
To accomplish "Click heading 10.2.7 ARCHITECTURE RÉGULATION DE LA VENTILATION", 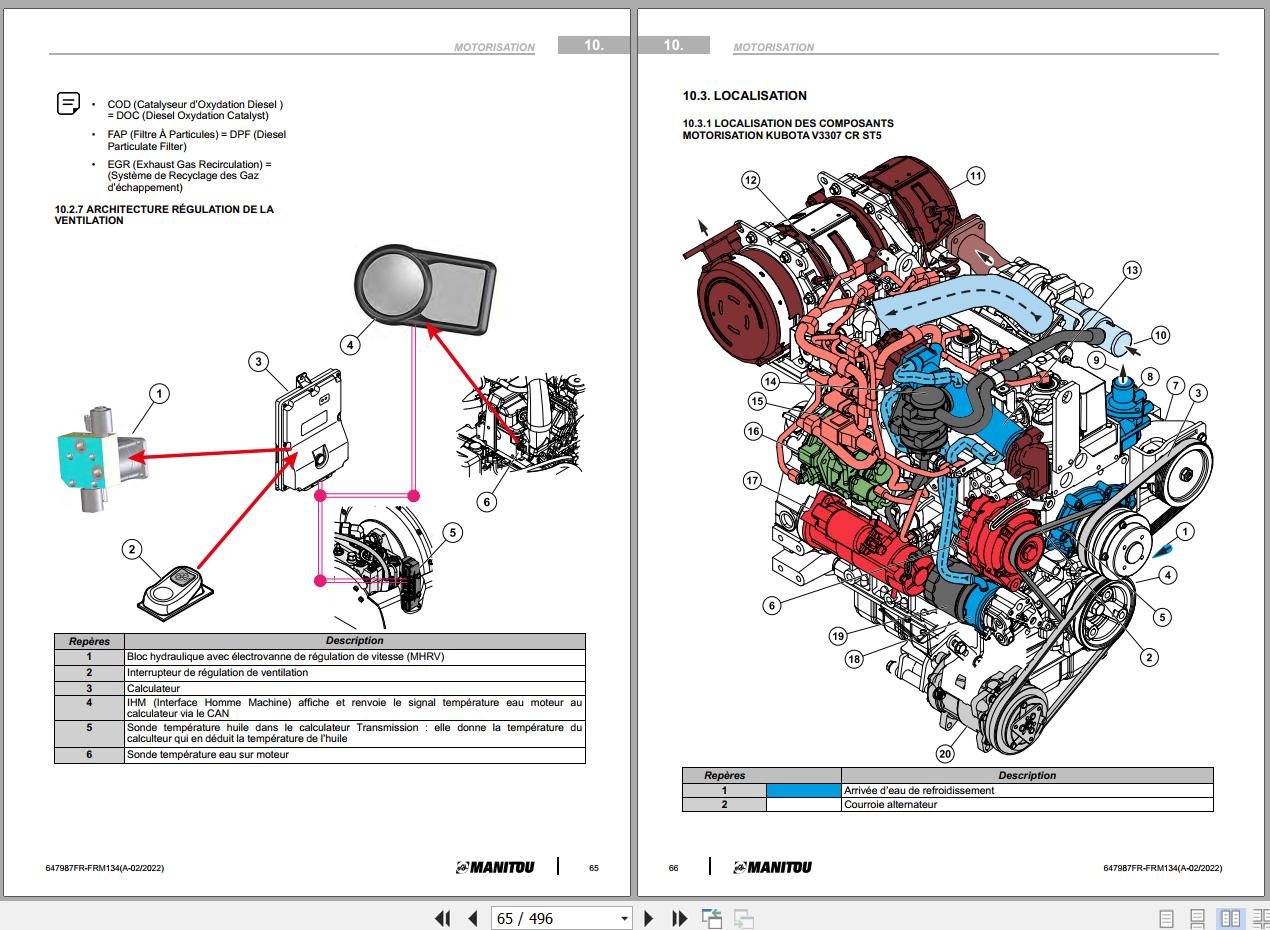I will [164, 215].
